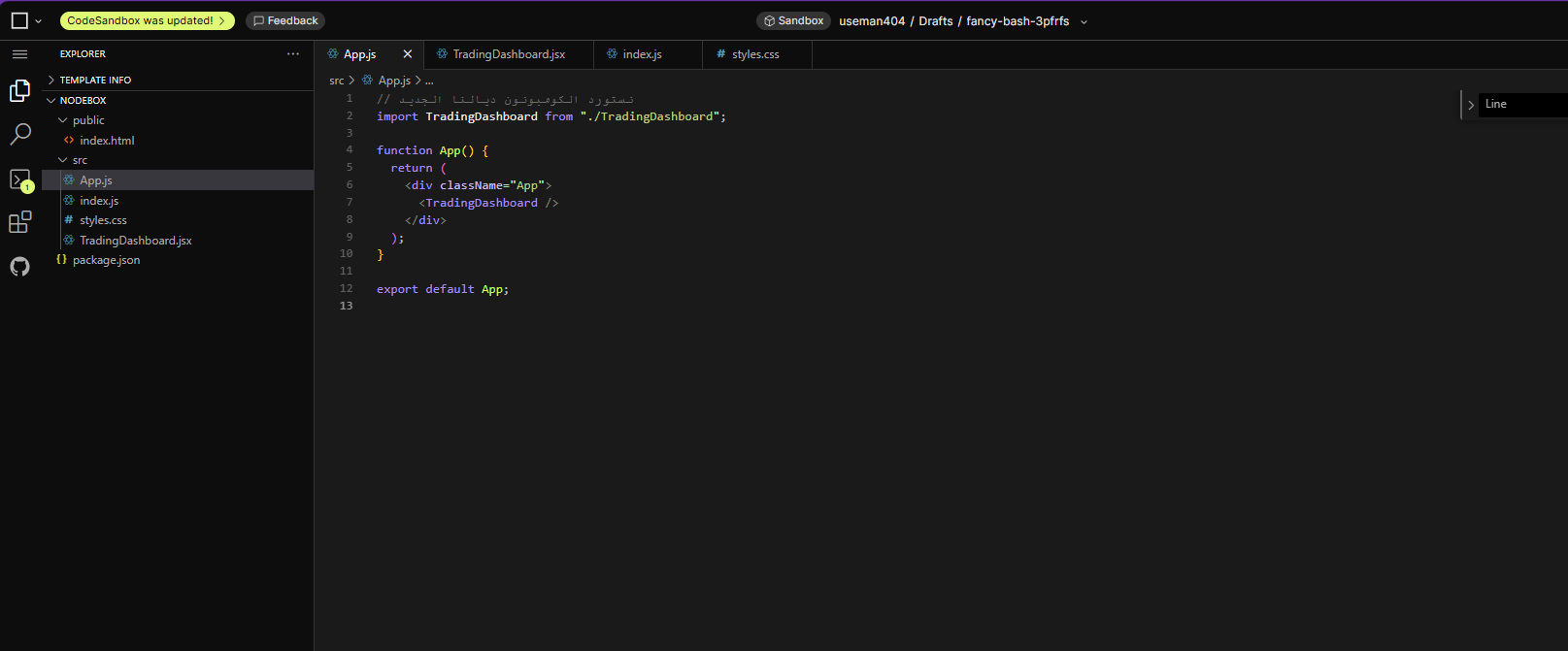The height and width of the screenshot is (651, 1568).
Task: Click line number 1 in the gutter
Action: (350, 98)
